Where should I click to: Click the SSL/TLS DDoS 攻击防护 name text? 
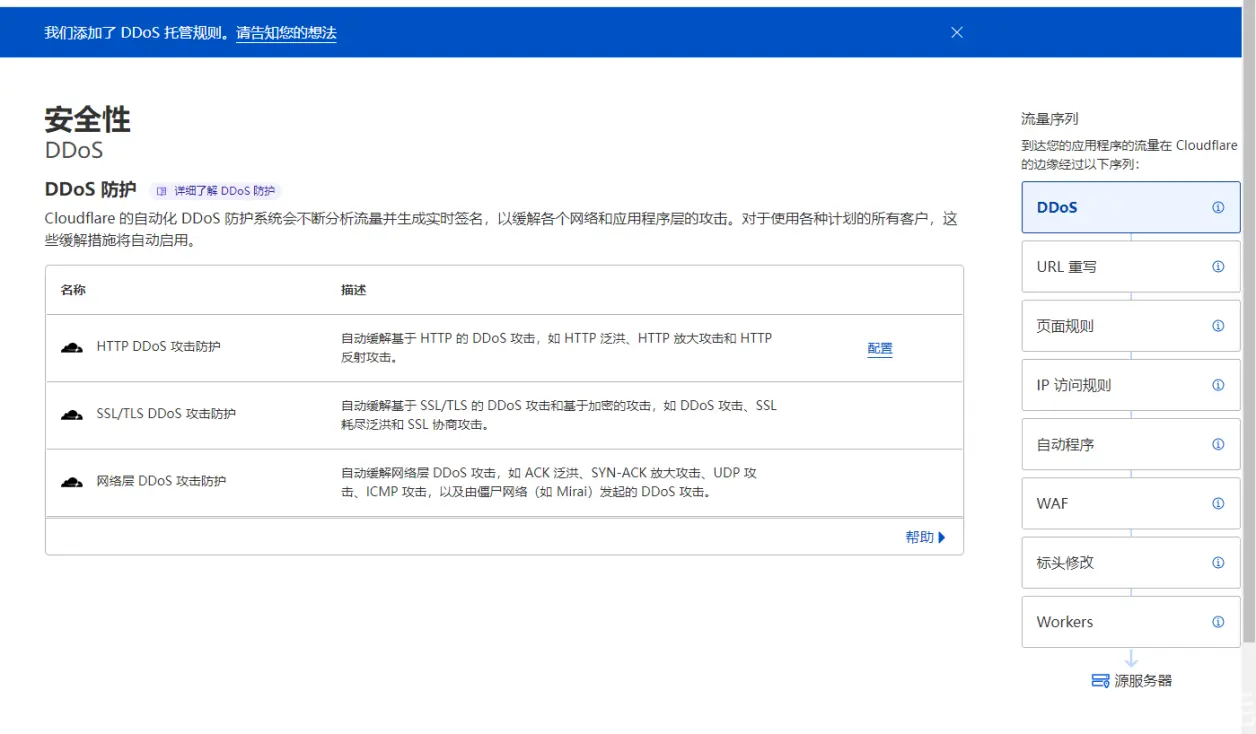pos(166,414)
